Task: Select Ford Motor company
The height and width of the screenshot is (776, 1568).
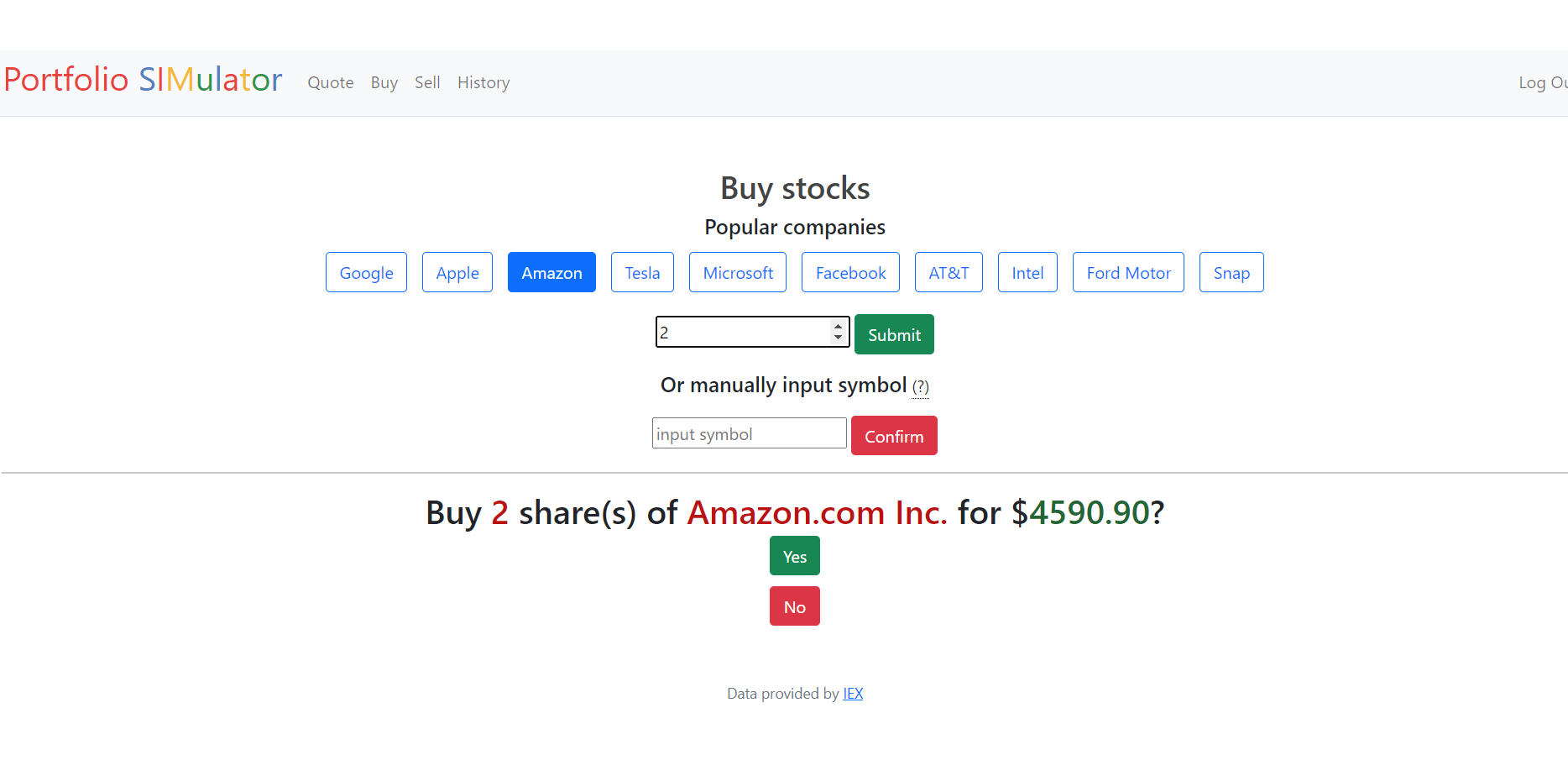Action: point(1128,273)
